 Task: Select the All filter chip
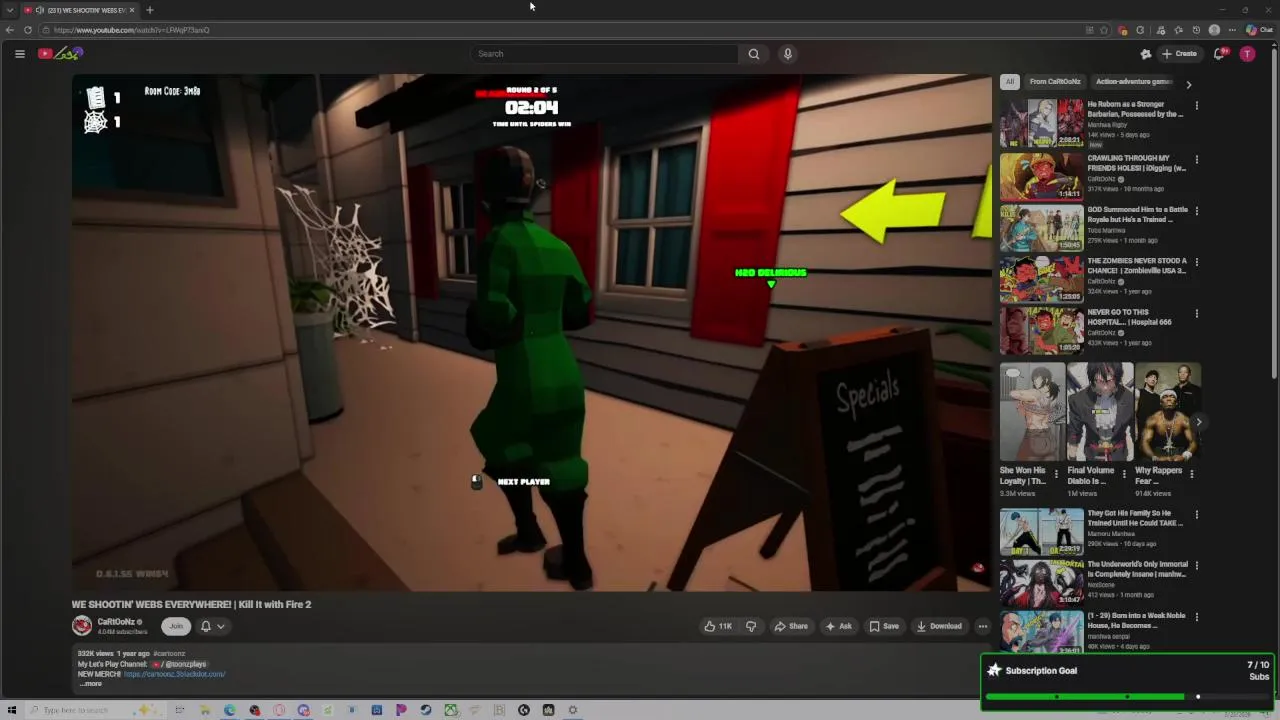coord(1010,82)
